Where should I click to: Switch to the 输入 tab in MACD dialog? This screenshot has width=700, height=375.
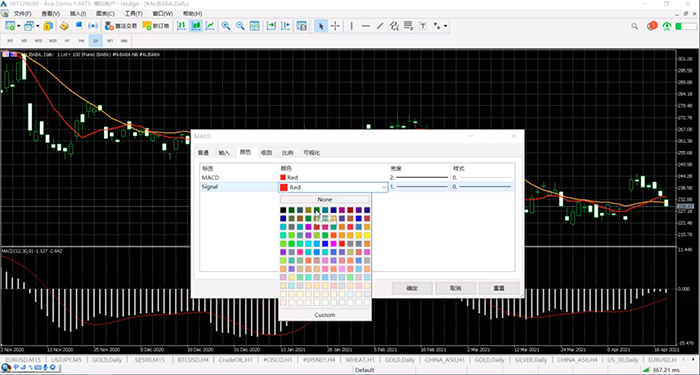[224, 153]
